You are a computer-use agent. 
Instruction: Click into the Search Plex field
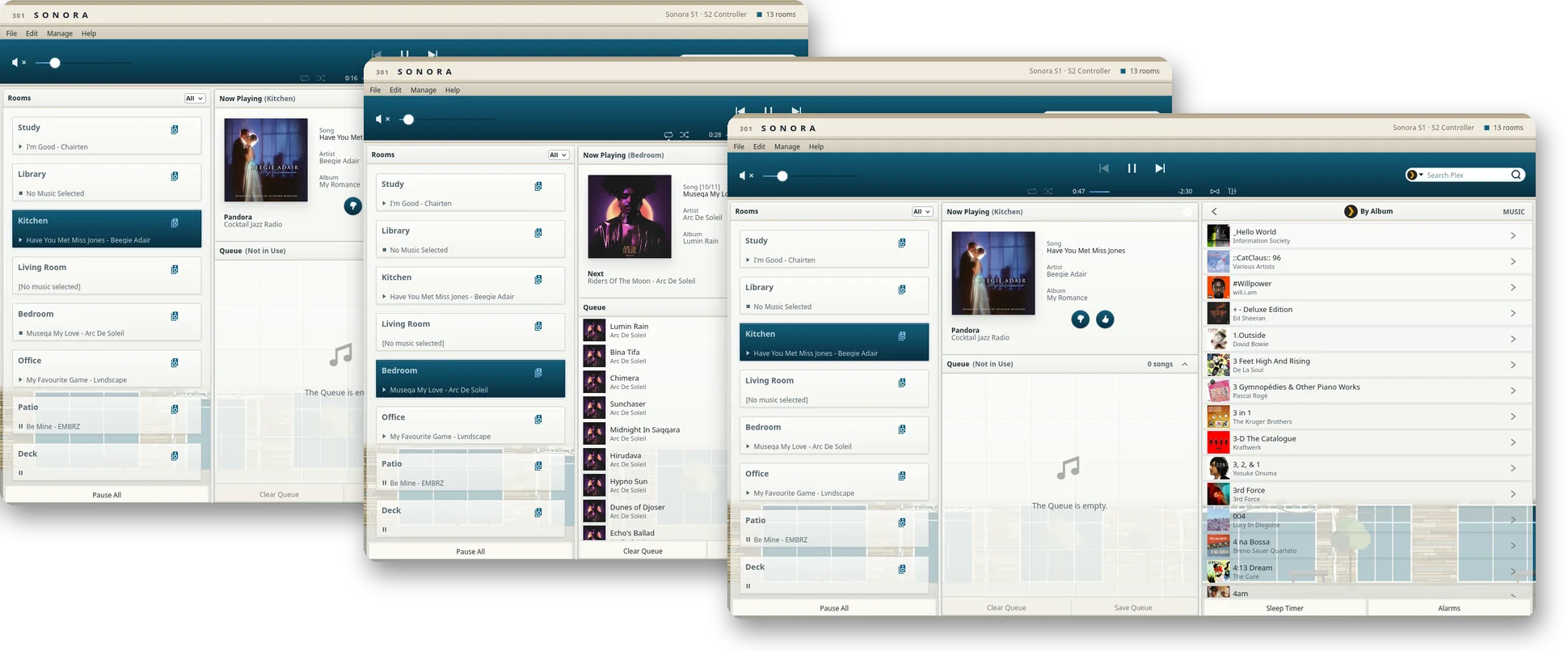1466,175
